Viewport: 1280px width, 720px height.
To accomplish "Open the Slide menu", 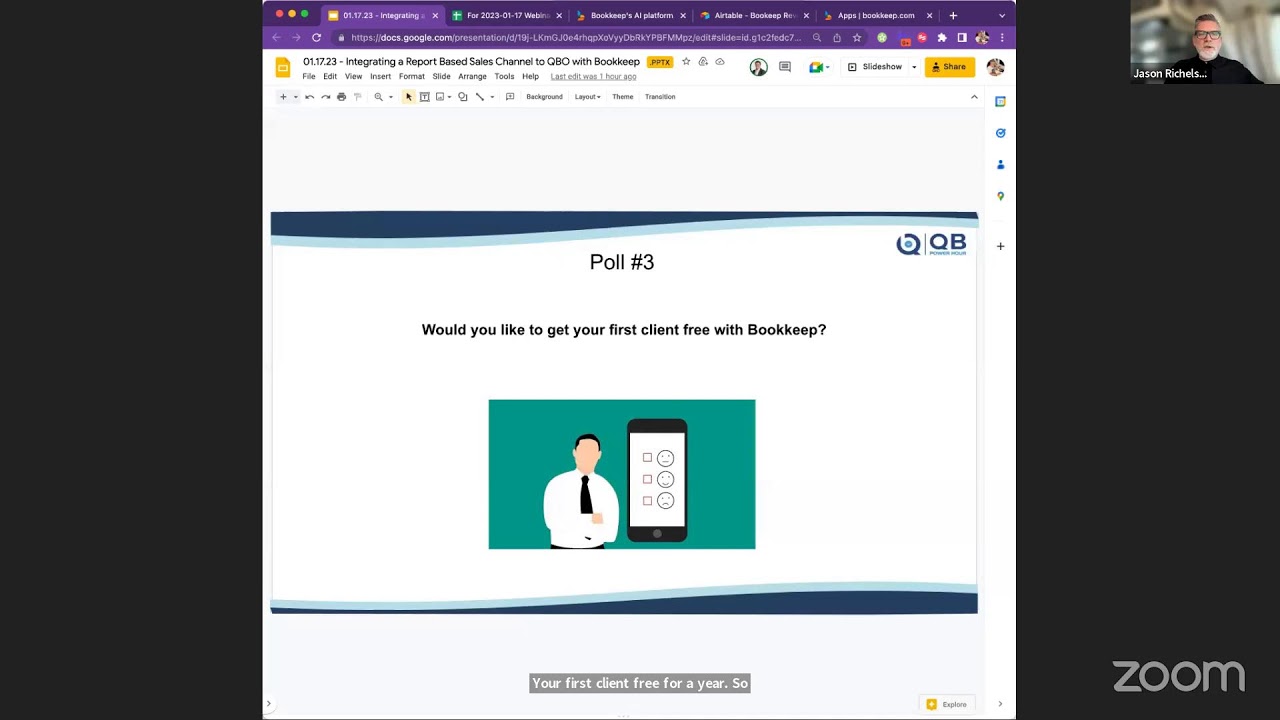I will coord(441,77).
